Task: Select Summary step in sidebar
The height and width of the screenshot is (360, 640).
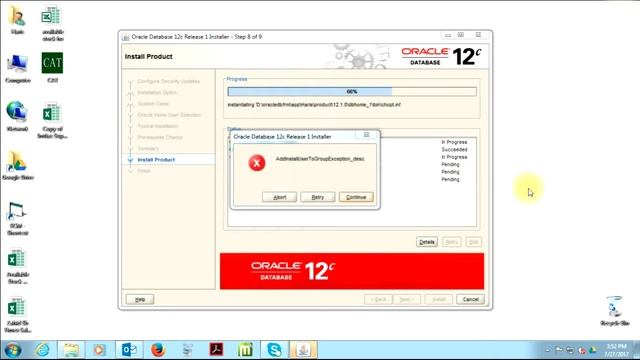Action: click(x=148, y=149)
